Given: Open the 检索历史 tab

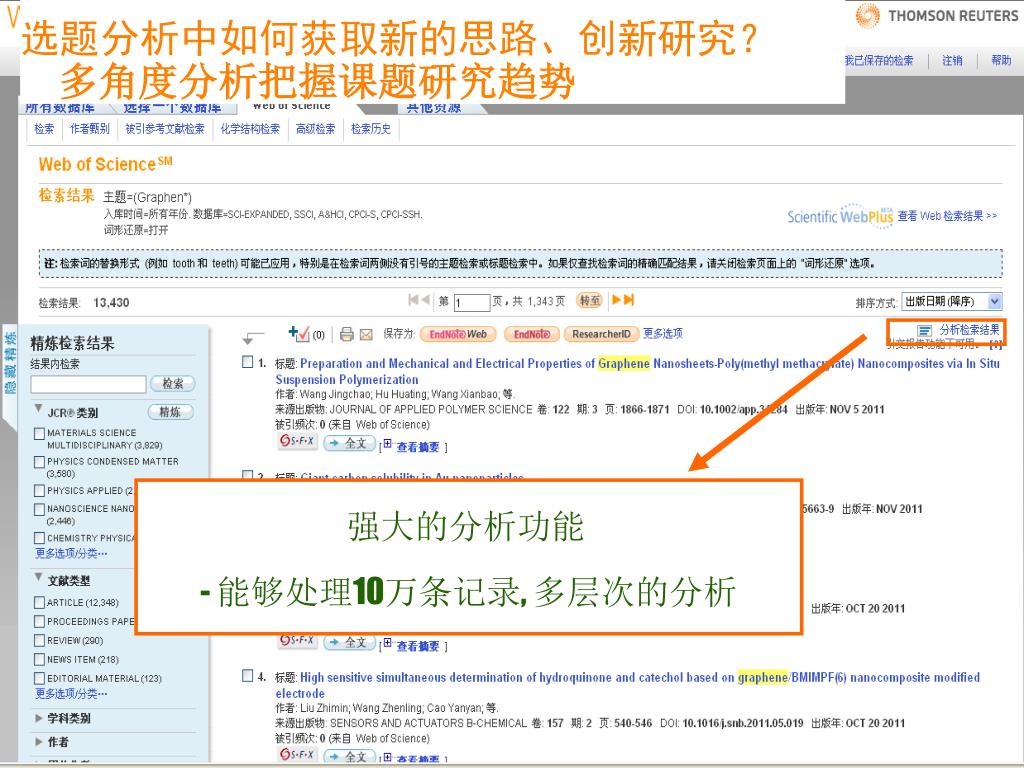Looking at the screenshot, I should coord(371,129).
